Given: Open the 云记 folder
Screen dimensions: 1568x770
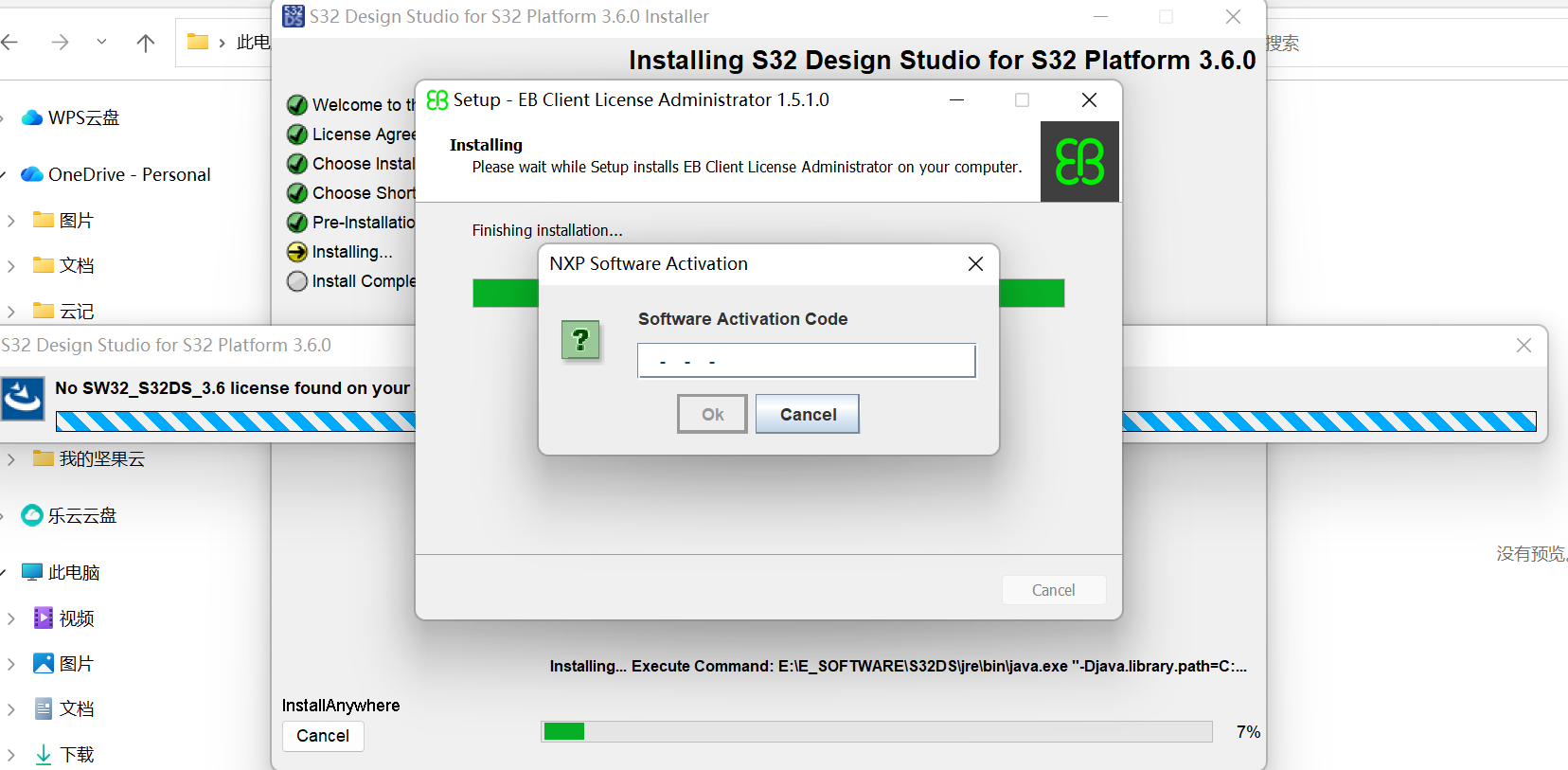Looking at the screenshot, I should click(76, 312).
